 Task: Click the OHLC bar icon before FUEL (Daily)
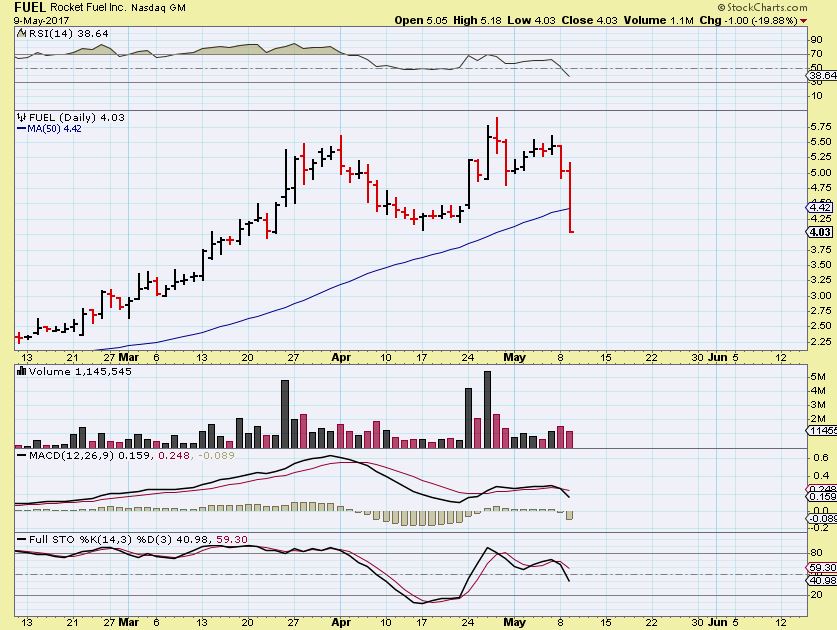(21, 117)
